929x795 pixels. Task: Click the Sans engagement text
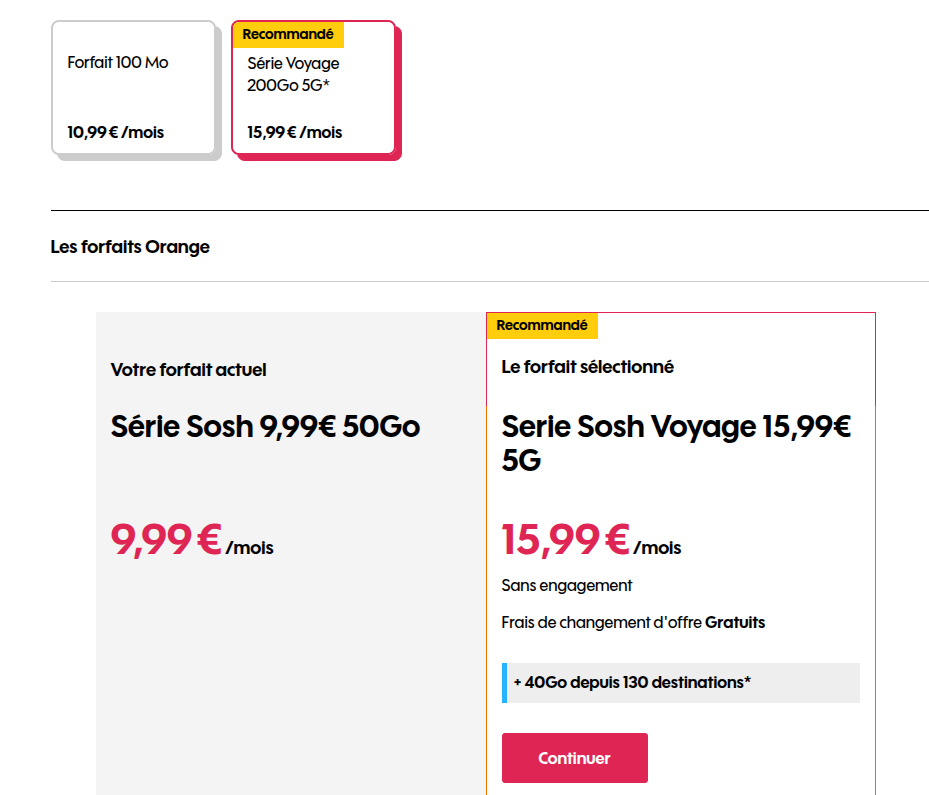567,586
